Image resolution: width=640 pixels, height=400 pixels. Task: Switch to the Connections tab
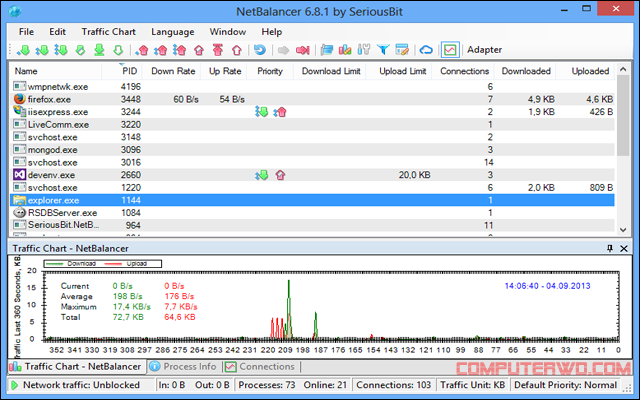click(260, 367)
